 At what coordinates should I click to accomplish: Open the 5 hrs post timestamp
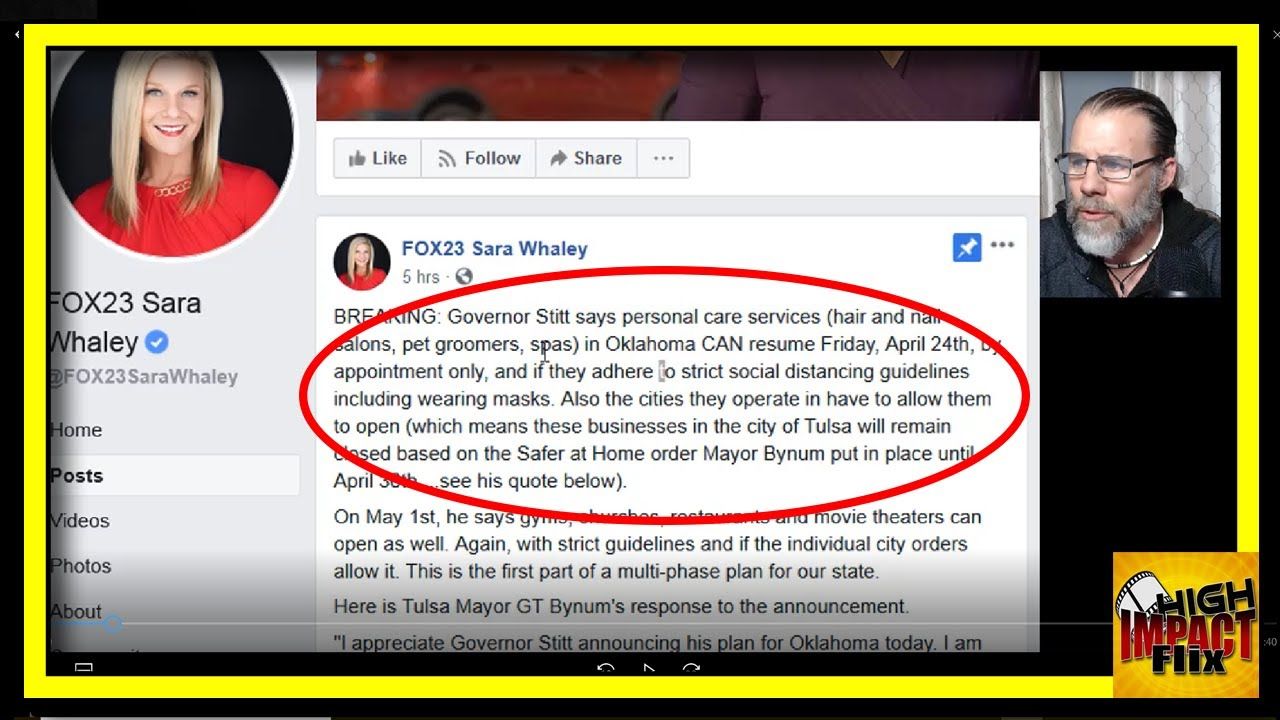coord(420,276)
